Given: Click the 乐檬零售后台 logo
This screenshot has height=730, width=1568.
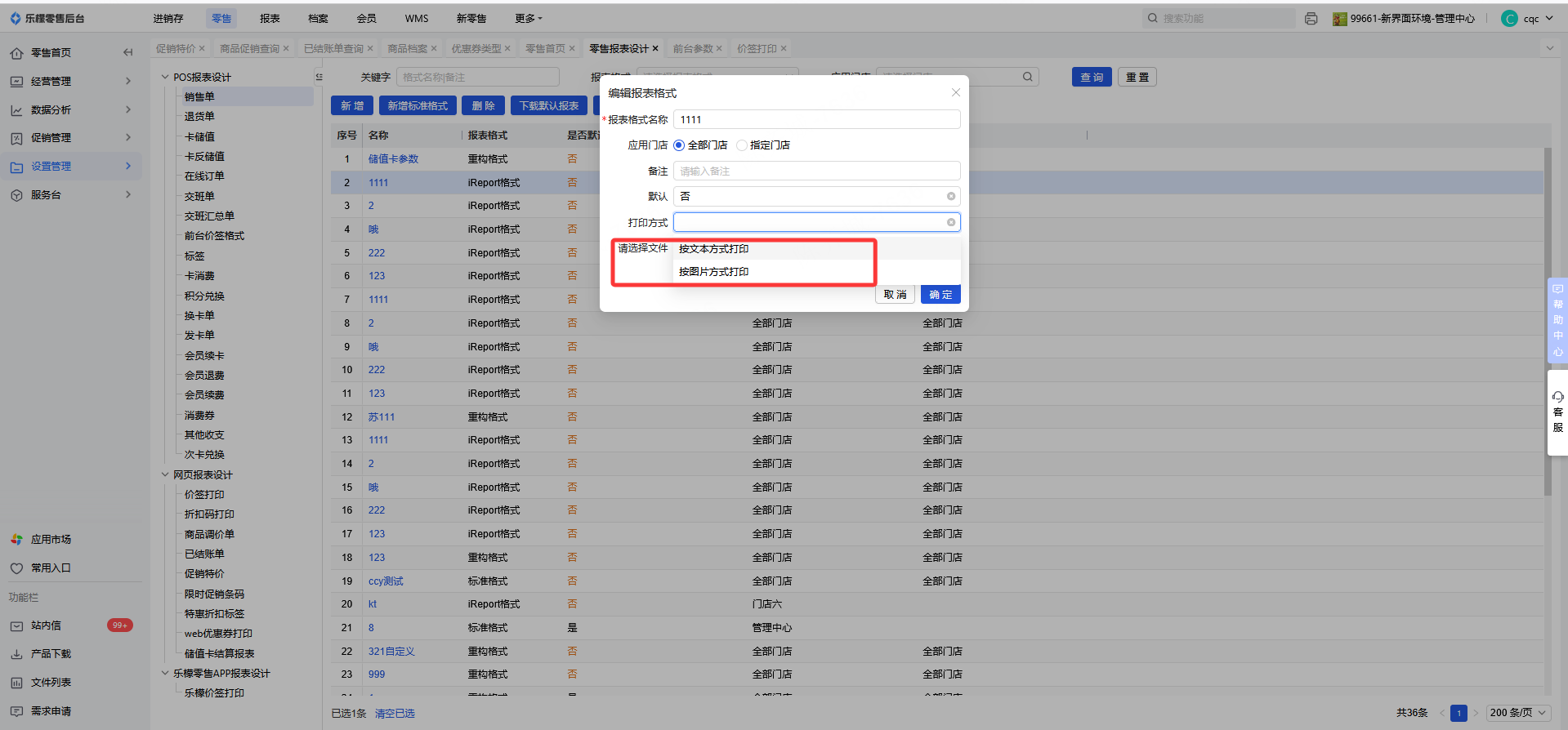Looking at the screenshot, I should tap(47, 18).
